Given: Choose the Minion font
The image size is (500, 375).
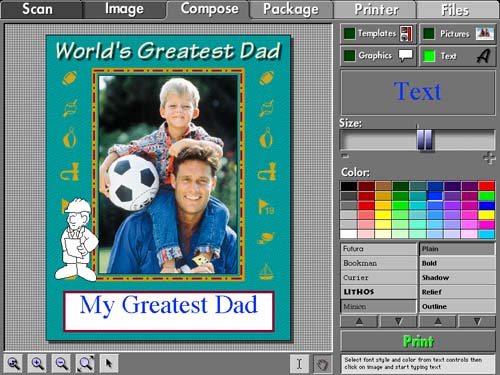Looking at the screenshot, I should pyautogui.click(x=378, y=306).
